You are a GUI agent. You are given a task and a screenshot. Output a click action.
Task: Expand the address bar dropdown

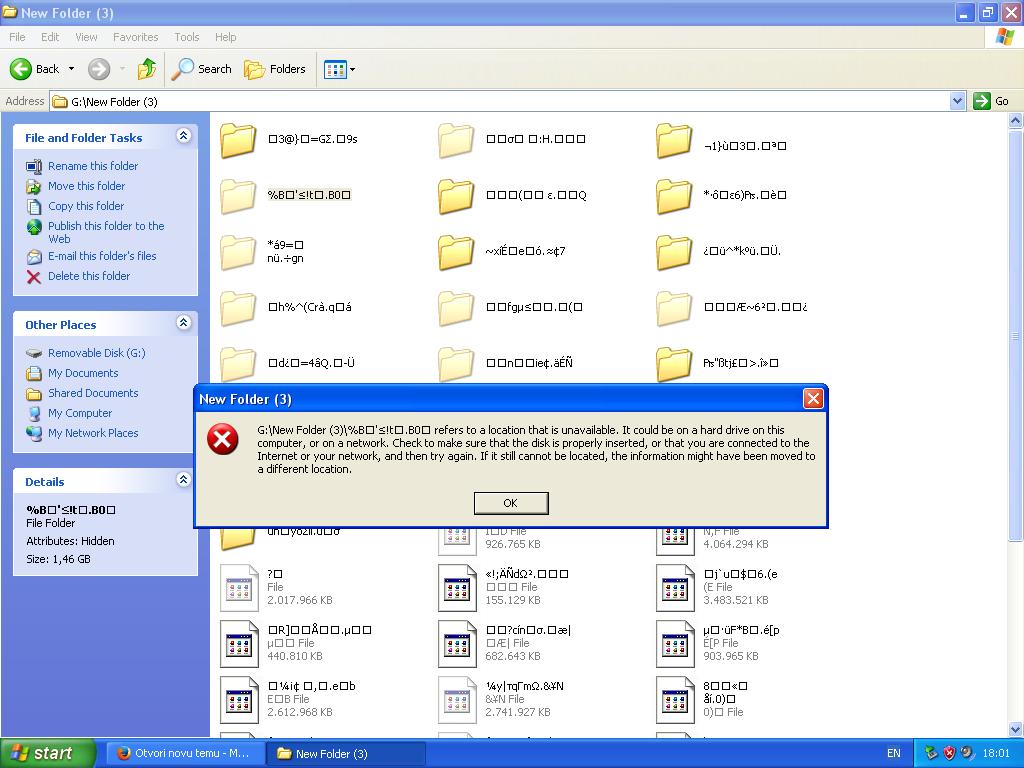tap(957, 101)
